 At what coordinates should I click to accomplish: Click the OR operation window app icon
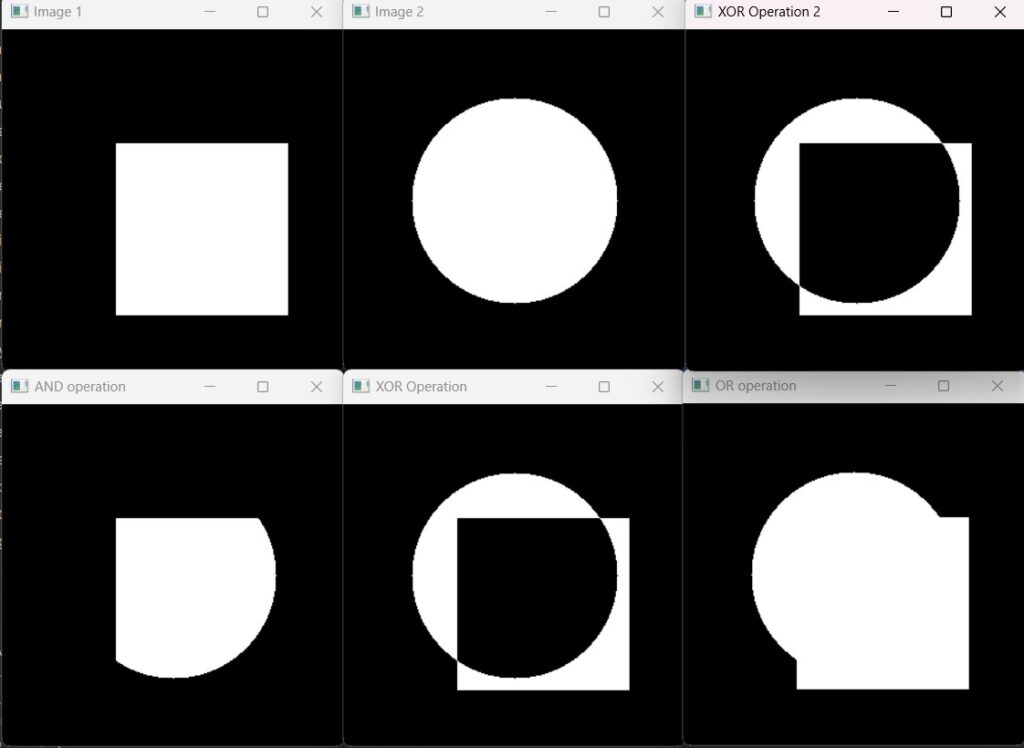click(x=700, y=385)
